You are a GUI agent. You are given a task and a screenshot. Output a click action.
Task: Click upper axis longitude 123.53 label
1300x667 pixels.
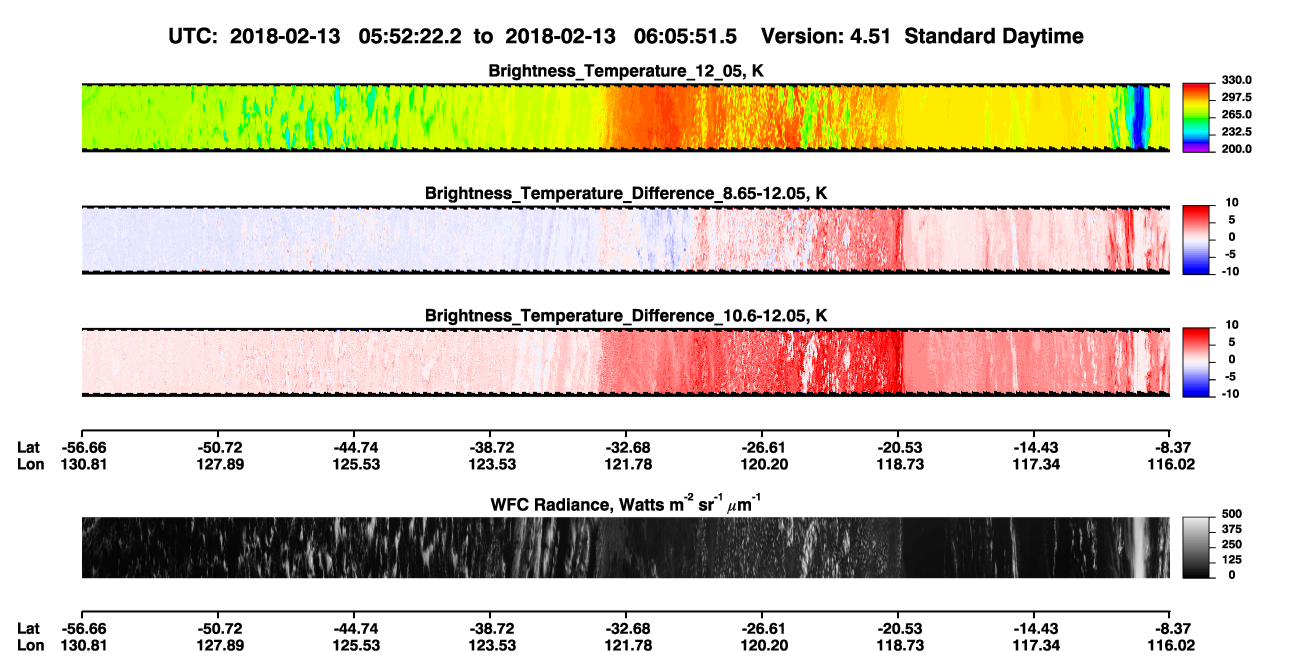(490, 464)
